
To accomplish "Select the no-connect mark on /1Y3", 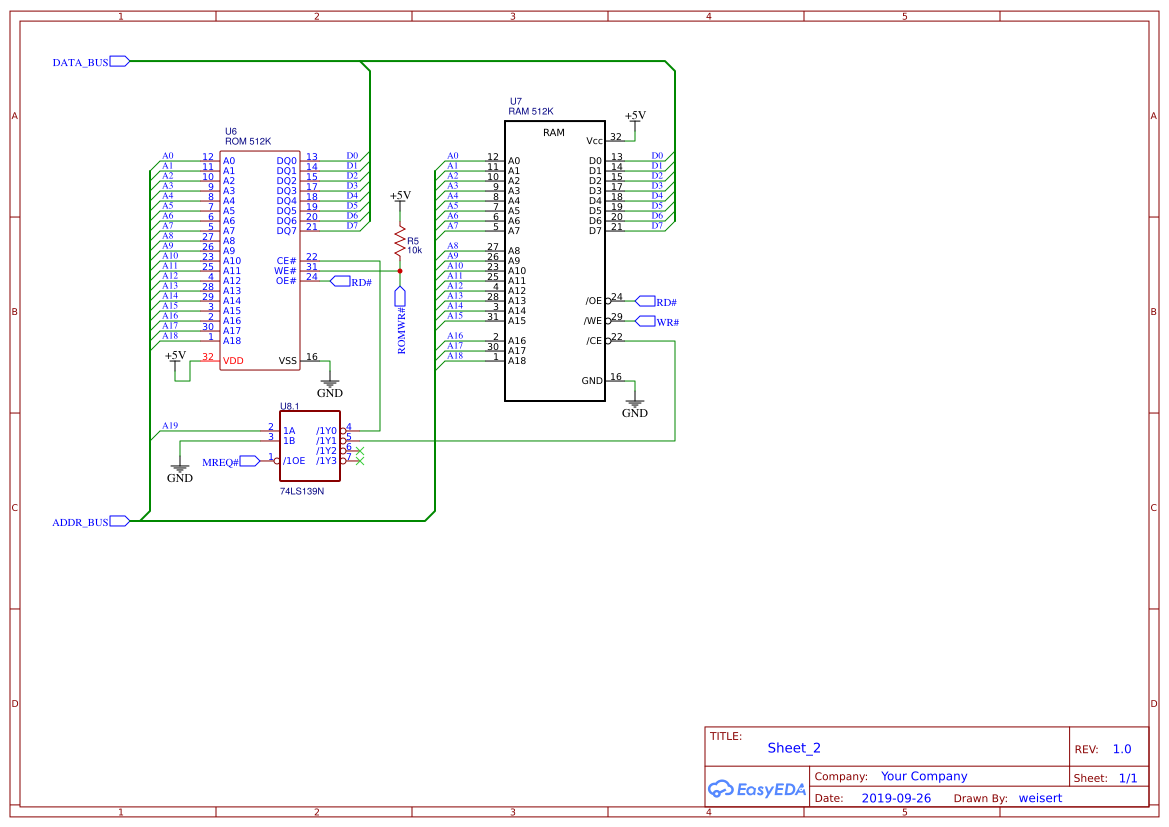I will click(360, 461).
